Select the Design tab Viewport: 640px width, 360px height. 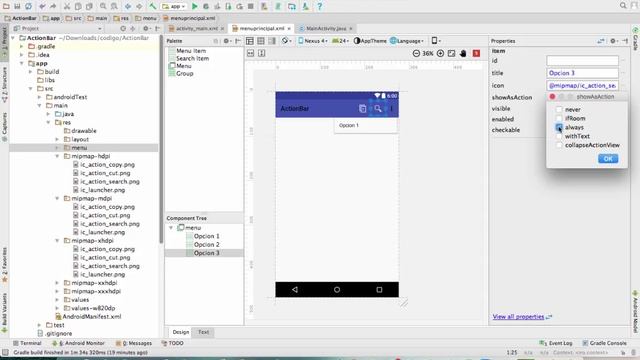[180, 332]
